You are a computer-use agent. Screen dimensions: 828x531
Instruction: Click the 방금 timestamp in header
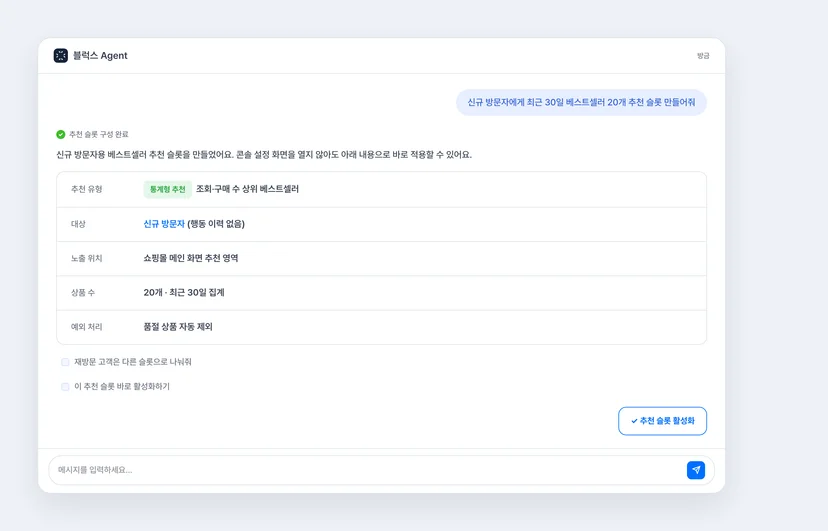tap(703, 56)
